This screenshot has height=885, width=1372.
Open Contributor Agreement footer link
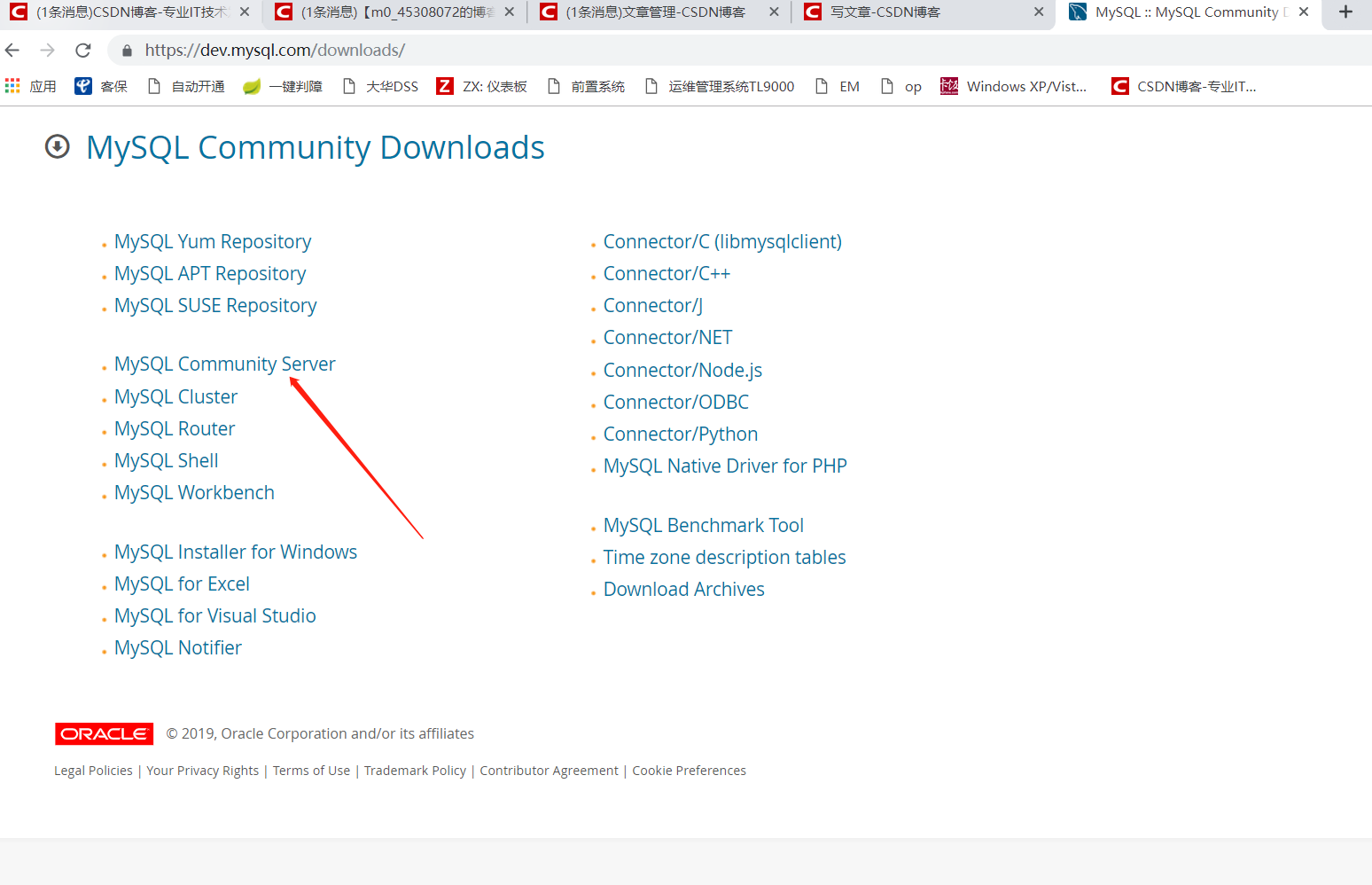click(550, 771)
